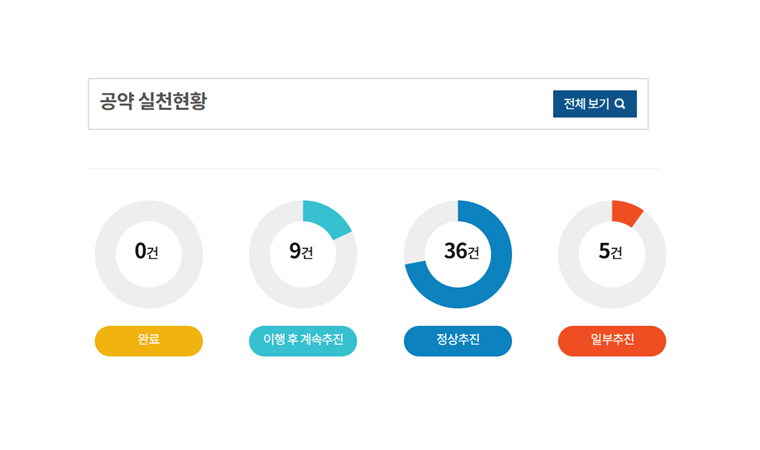760x450 pixels.
Task: Select the yellow 완료 status button
Action: click(x=149, y=340)
